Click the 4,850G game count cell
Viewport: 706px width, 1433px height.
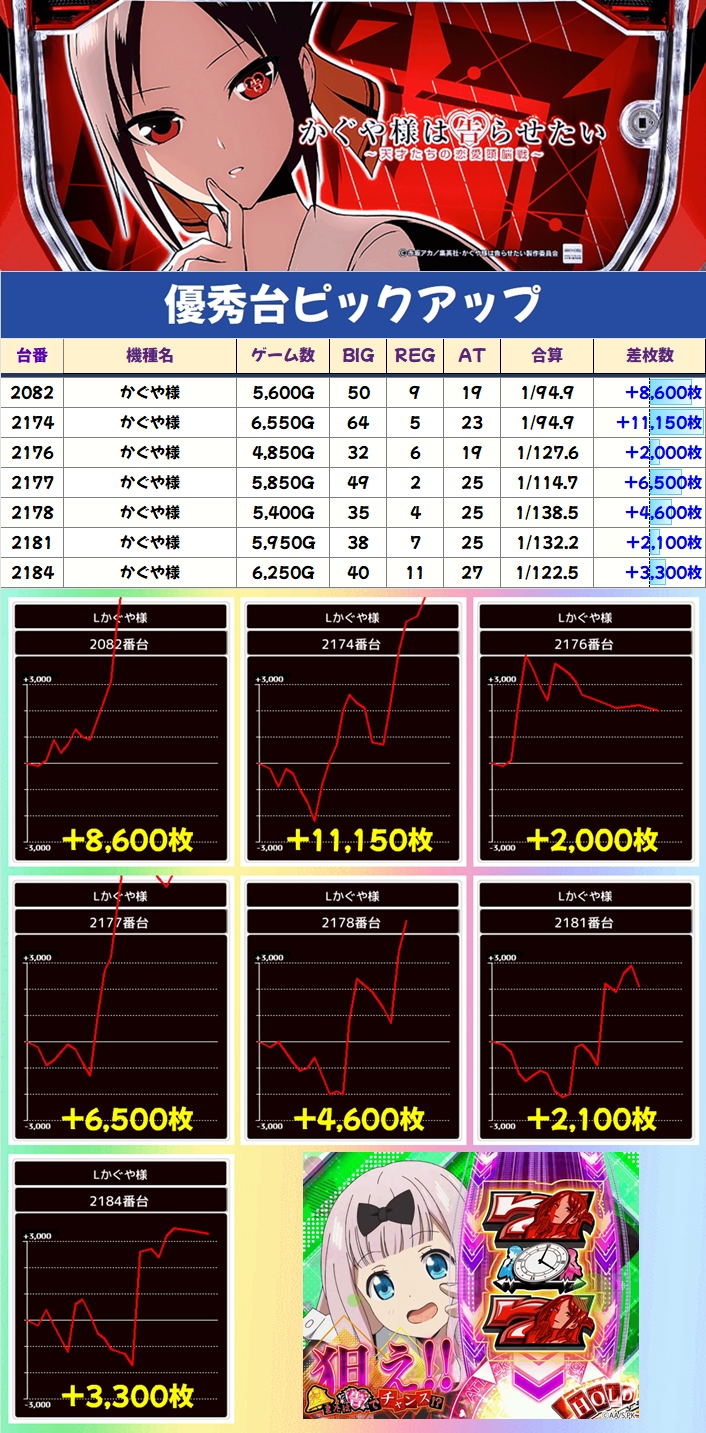coord(284,453)
